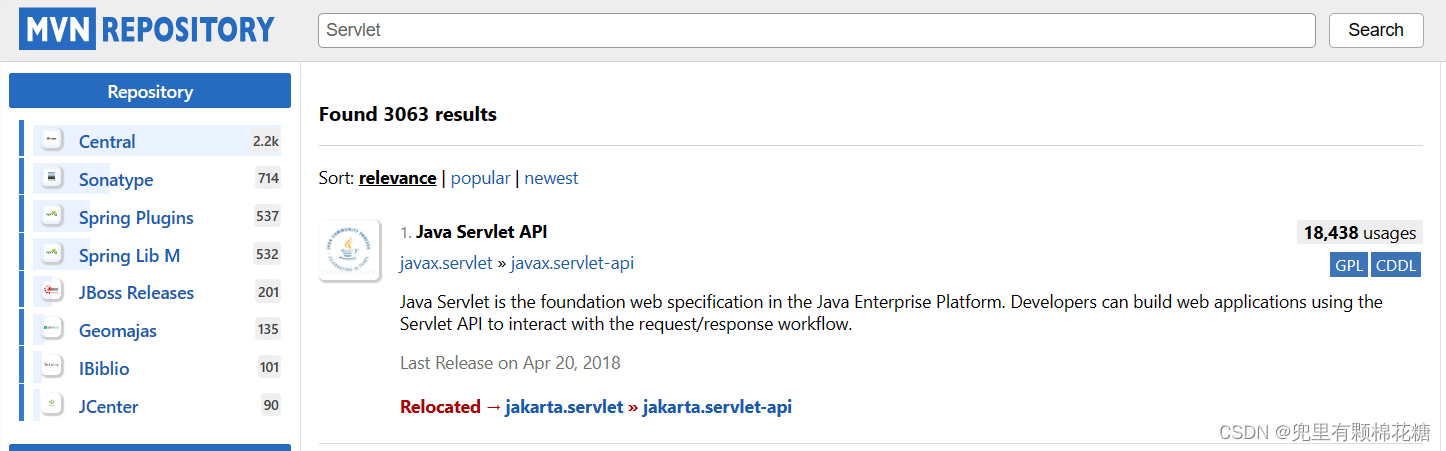1446x451 pixels.
Task: Click the Sonatype repository icon
Action: [x=52, y=179]
